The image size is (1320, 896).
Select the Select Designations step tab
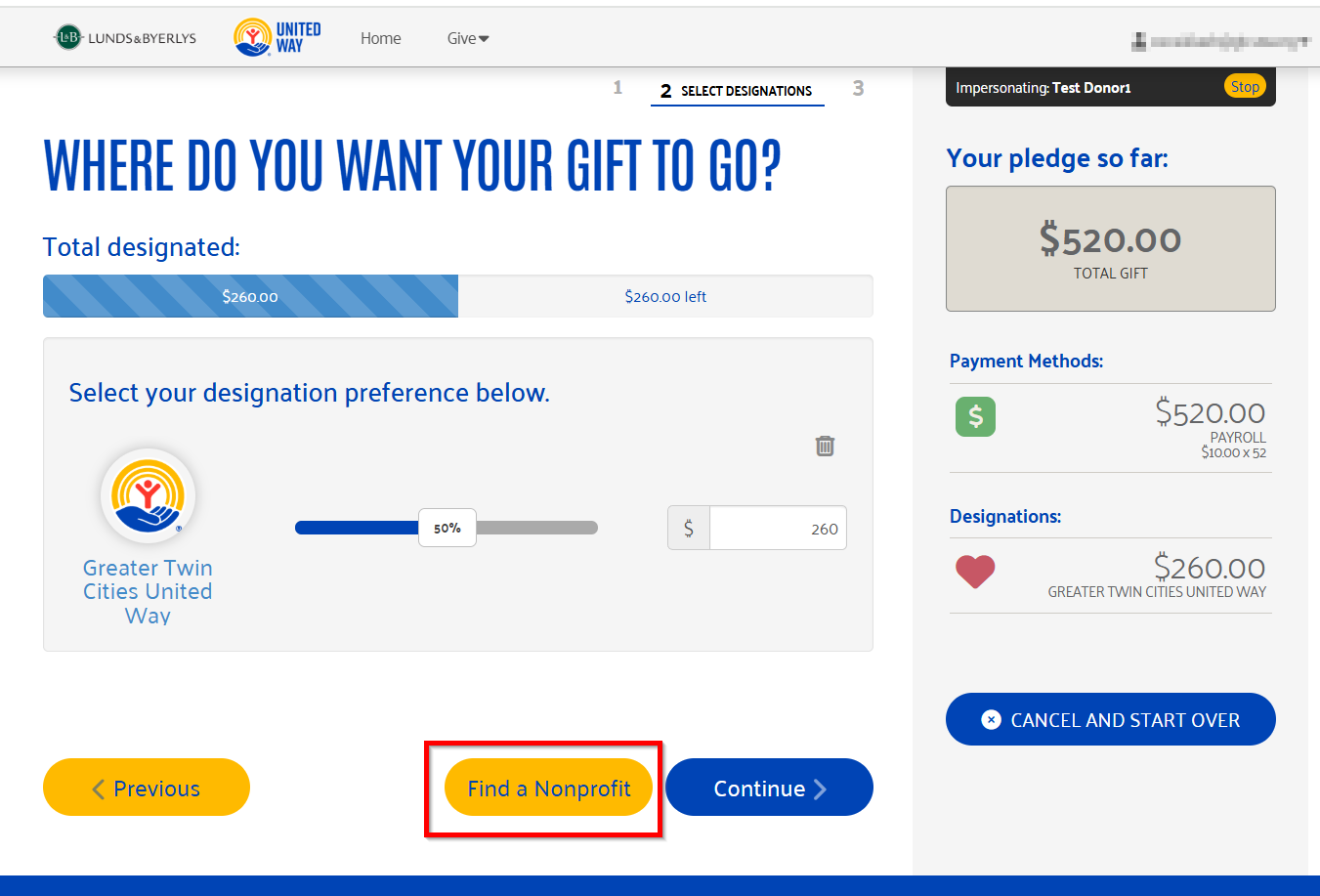coord(737,91)
